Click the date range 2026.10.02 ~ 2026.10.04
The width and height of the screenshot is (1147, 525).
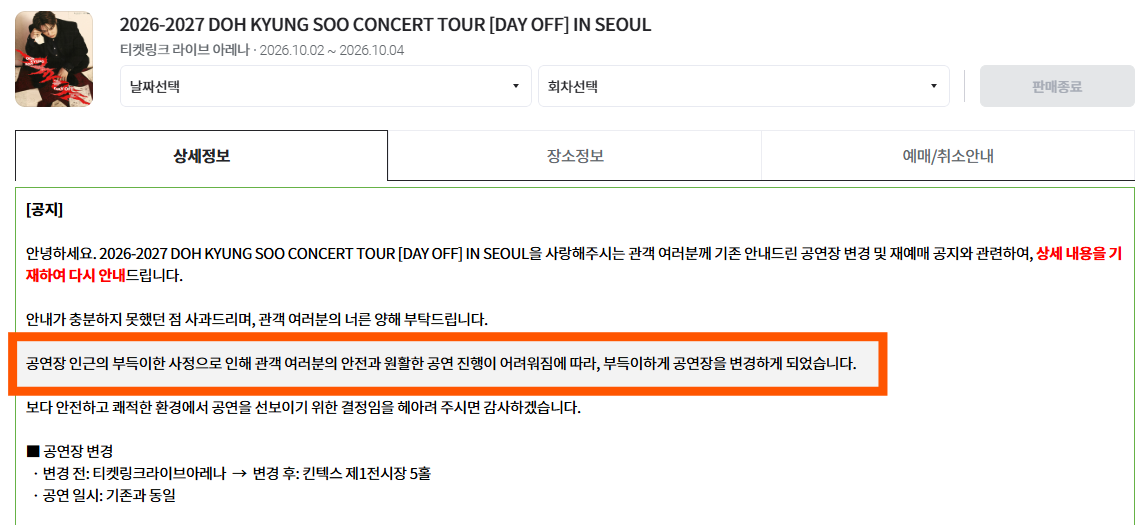tap(332, 50)
